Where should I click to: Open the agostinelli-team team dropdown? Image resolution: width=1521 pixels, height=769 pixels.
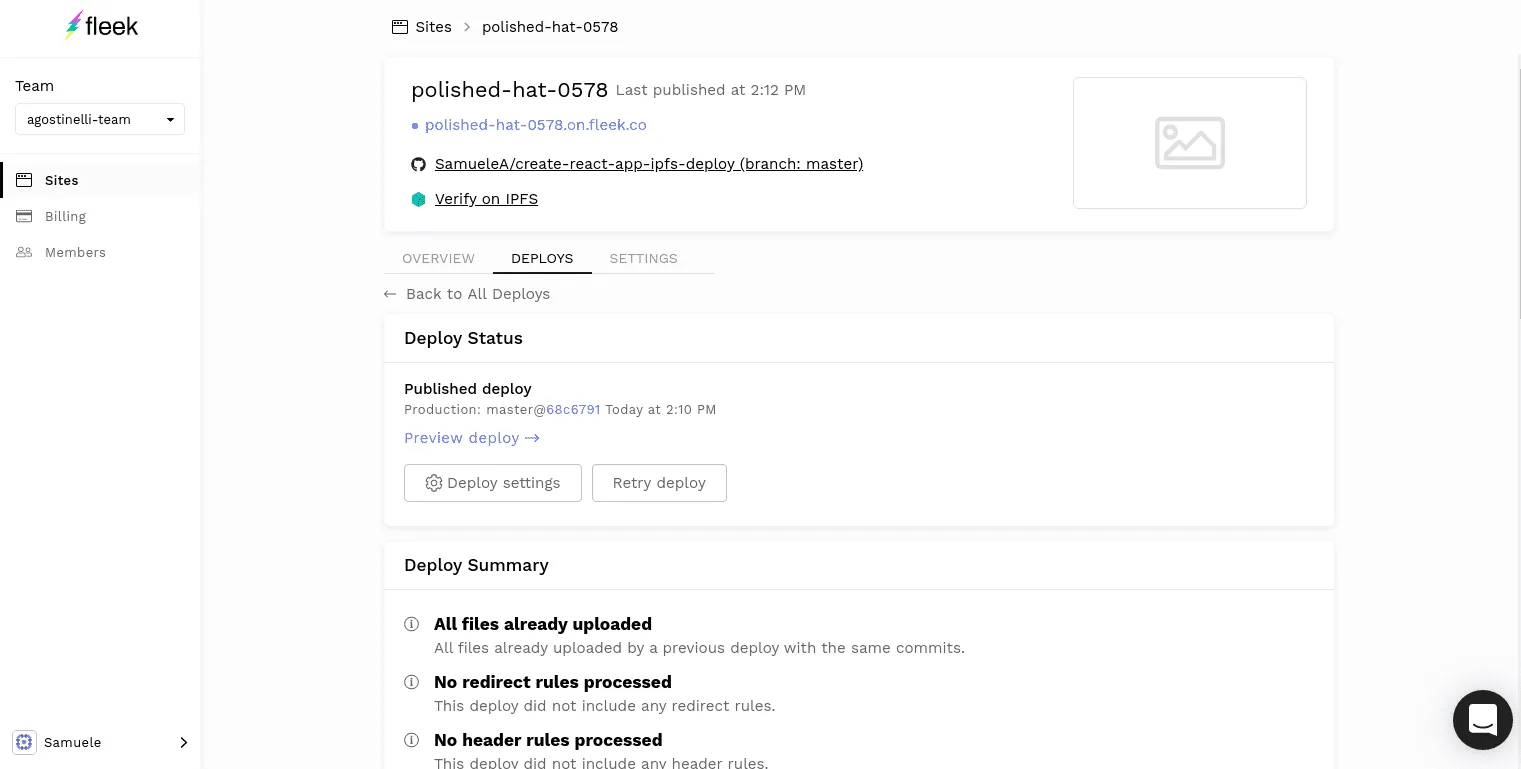[100, 119]
